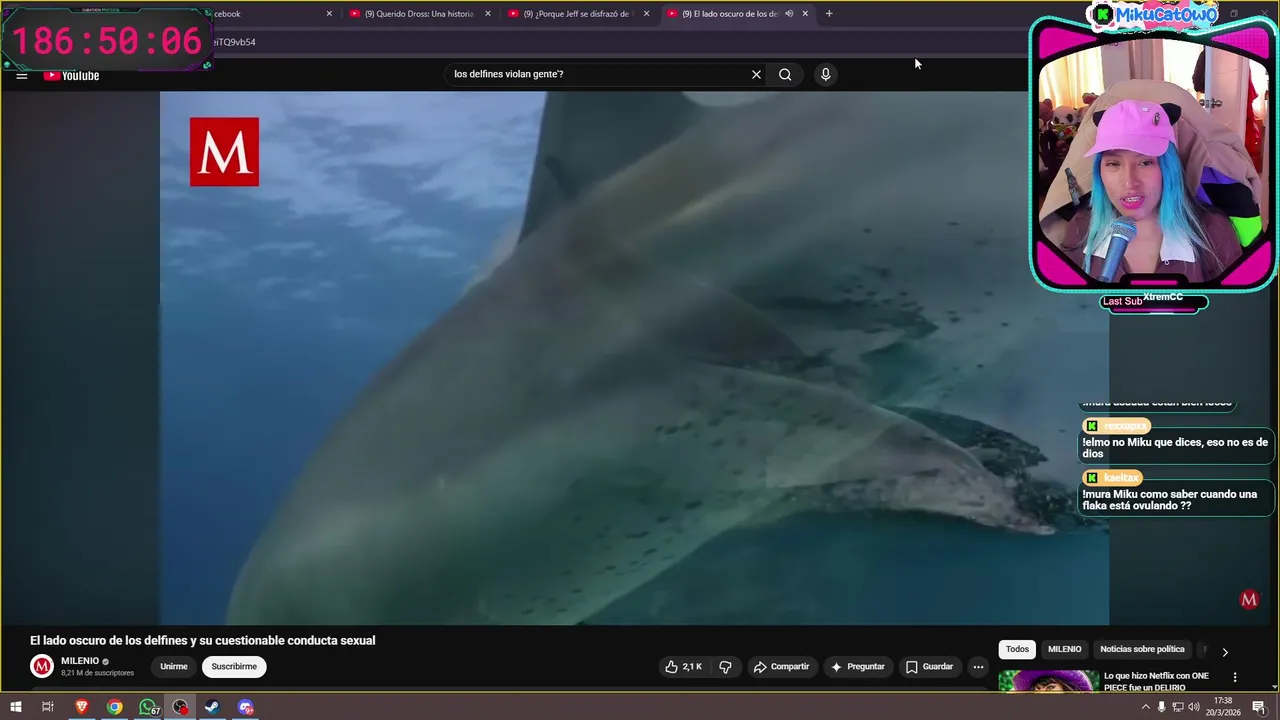Open the network status tray icon
1280x720 pixels.
pos(1178,707)
